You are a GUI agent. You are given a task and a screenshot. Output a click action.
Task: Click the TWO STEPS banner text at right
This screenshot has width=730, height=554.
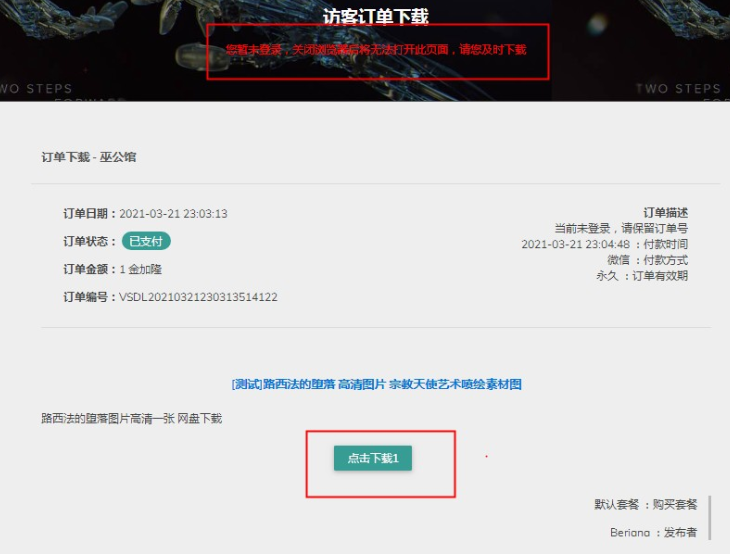click(678, 88)
